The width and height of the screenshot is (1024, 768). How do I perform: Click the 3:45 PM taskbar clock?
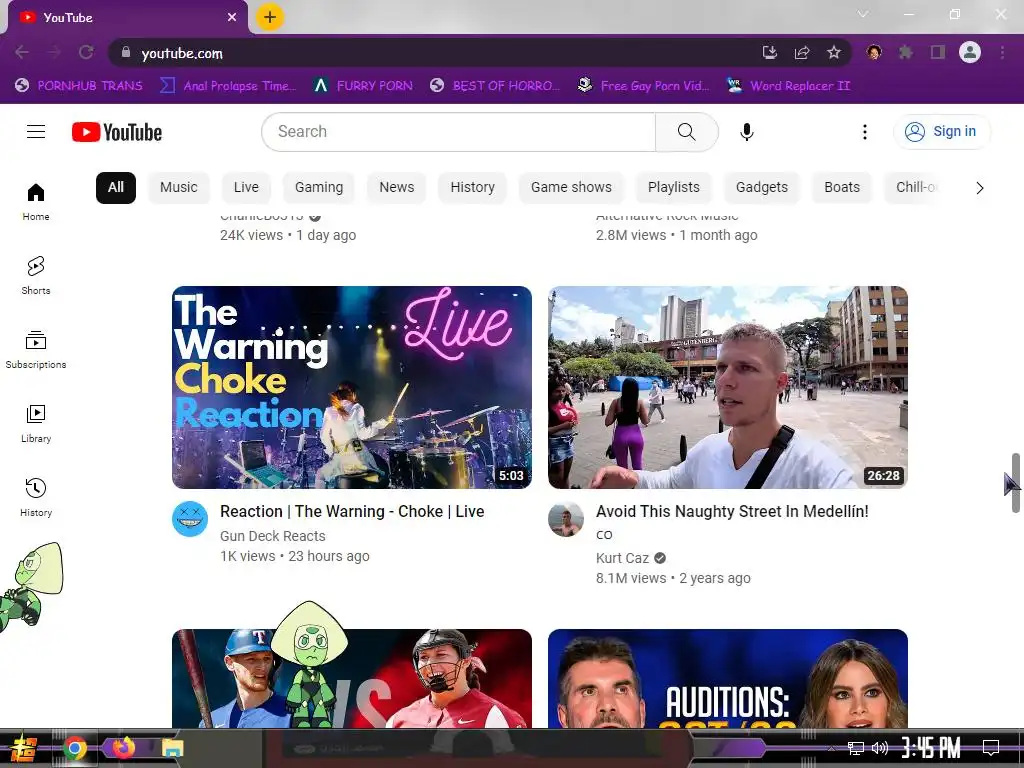pos(931,748)
